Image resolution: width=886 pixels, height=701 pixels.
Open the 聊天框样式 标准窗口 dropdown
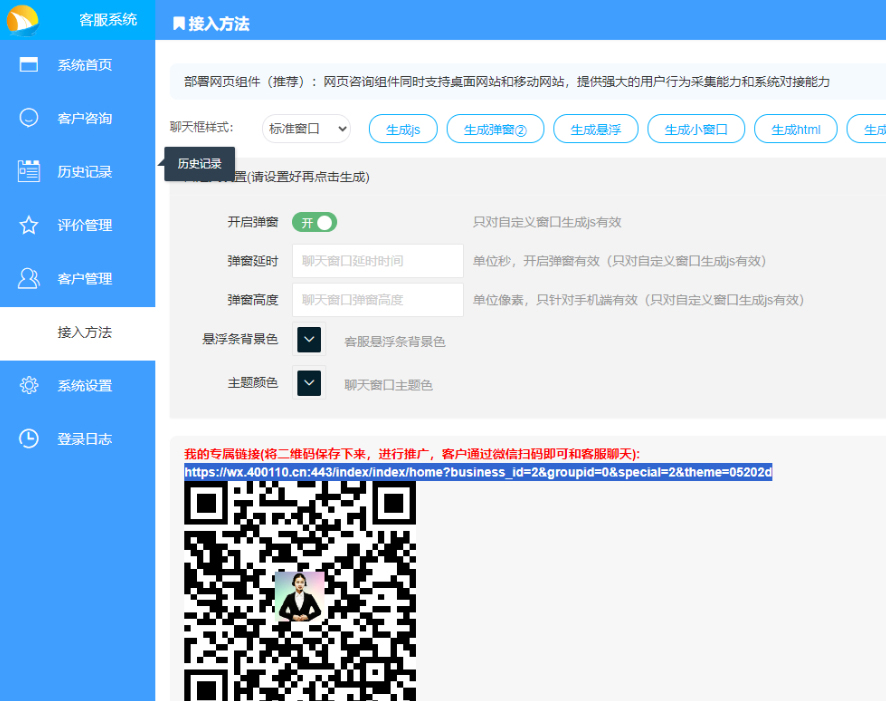[x=306, y=129]
